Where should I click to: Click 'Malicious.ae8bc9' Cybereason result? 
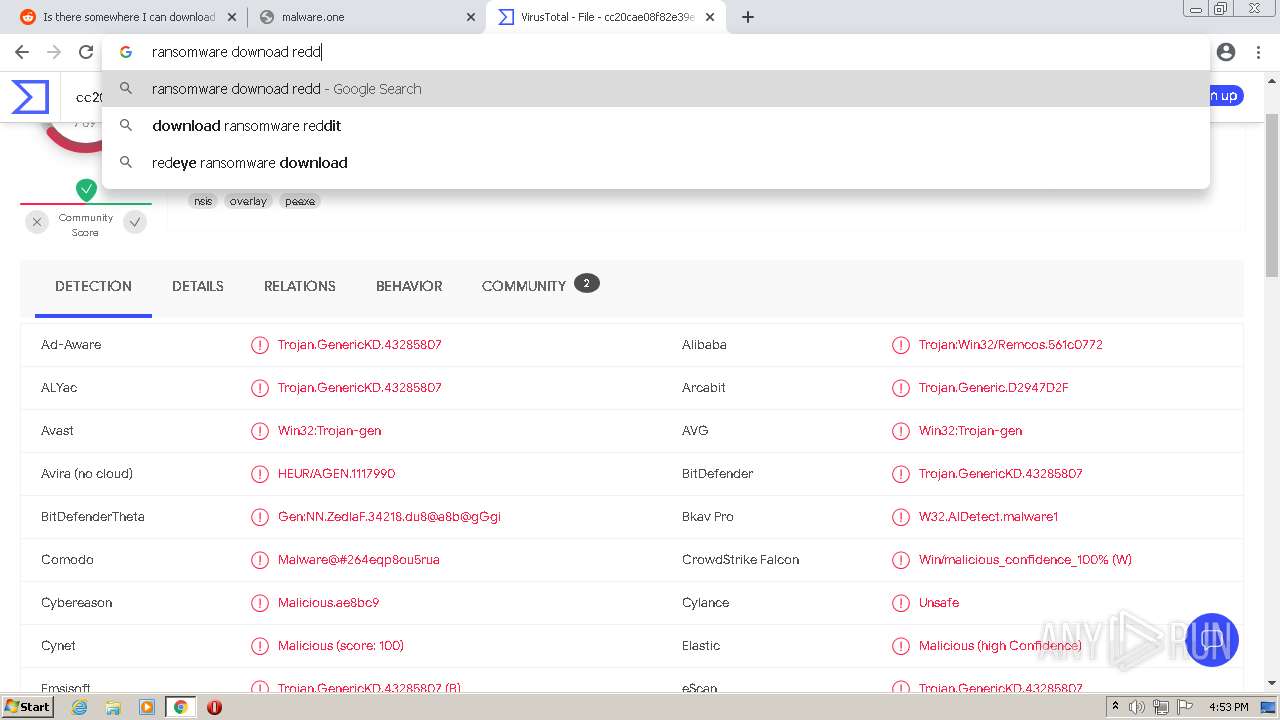pyautogui.click(x=328, y=603)
